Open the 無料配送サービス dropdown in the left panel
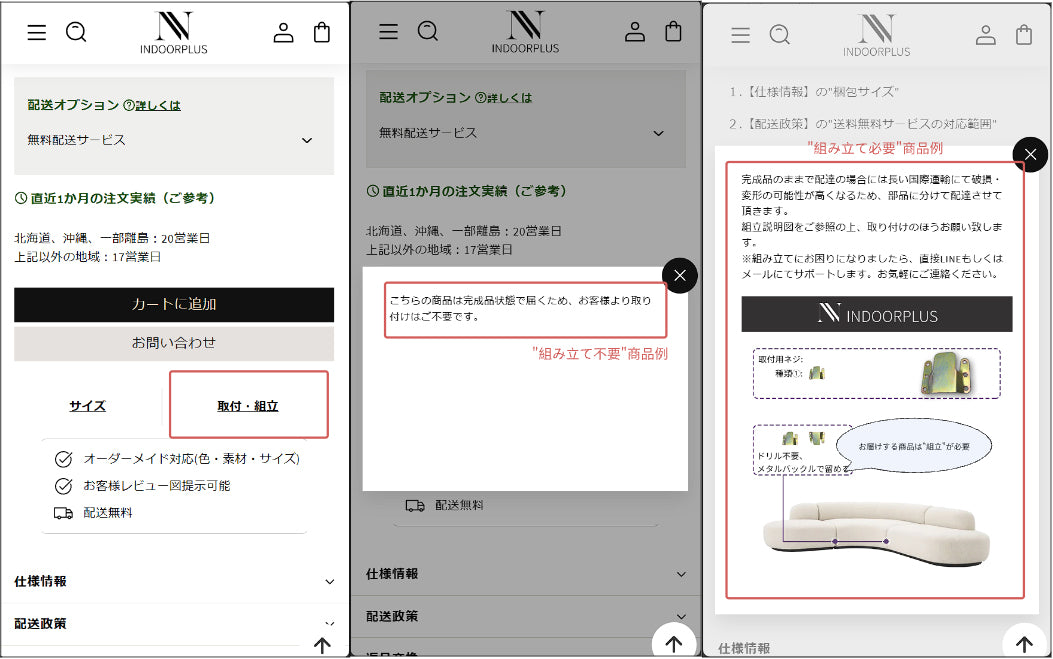The width and height of the screenshot is (1053, 659). [174, 140]
